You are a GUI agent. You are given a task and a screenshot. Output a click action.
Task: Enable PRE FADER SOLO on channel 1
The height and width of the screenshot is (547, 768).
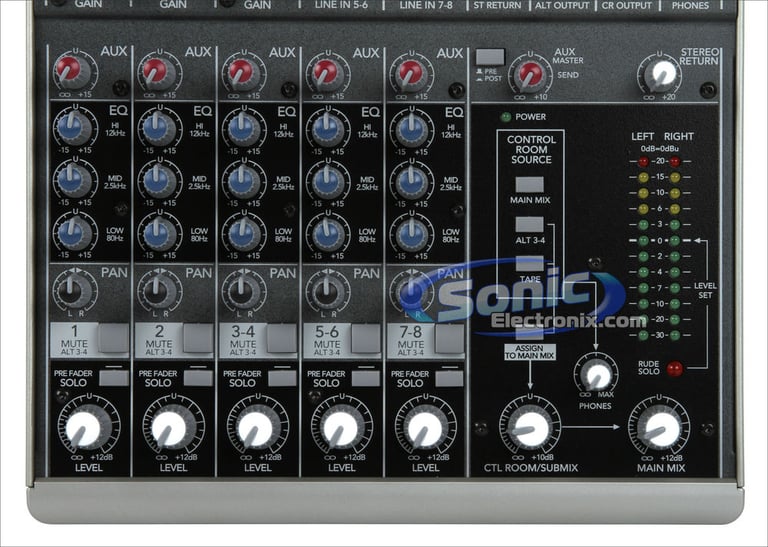coord(114,378)
